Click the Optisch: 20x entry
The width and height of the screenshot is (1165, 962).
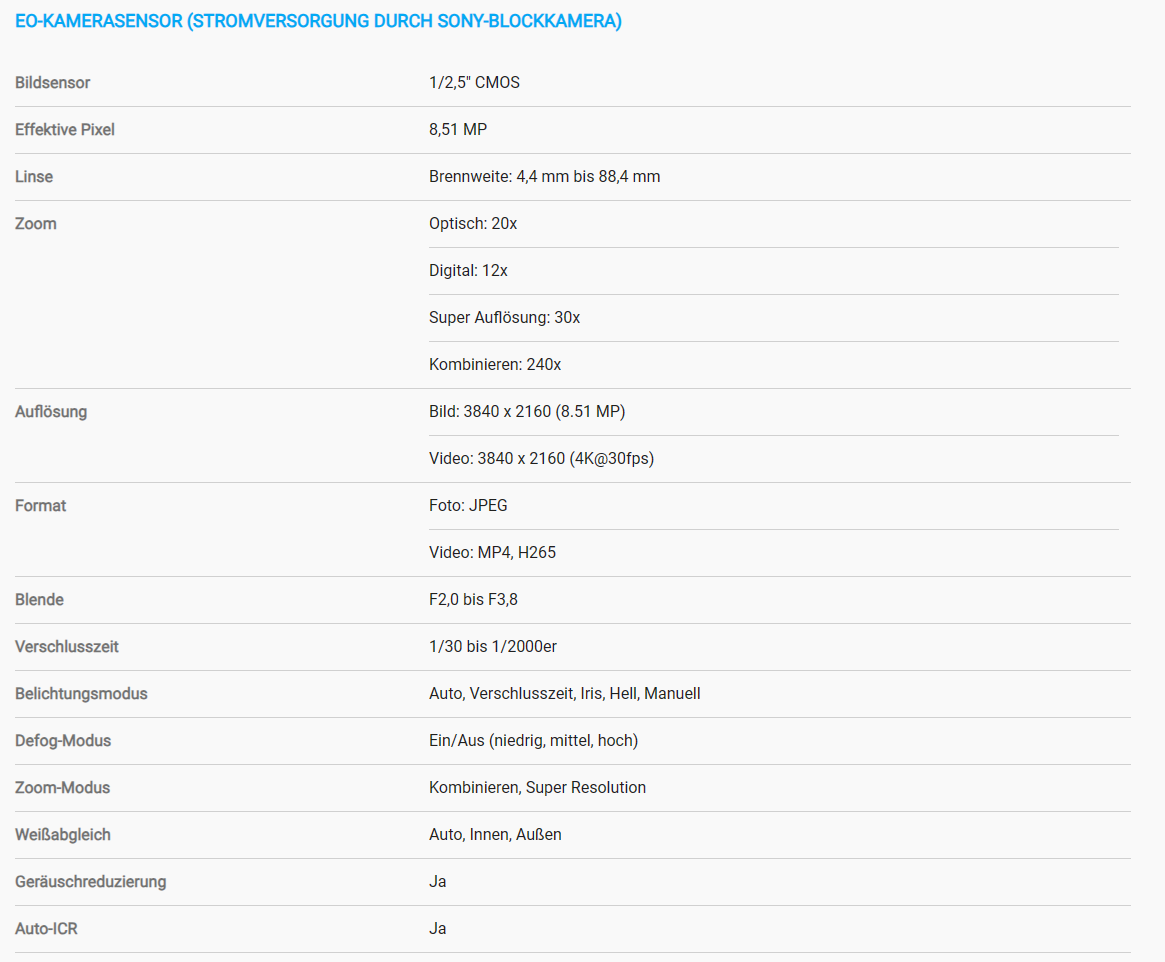click(473, 224)
